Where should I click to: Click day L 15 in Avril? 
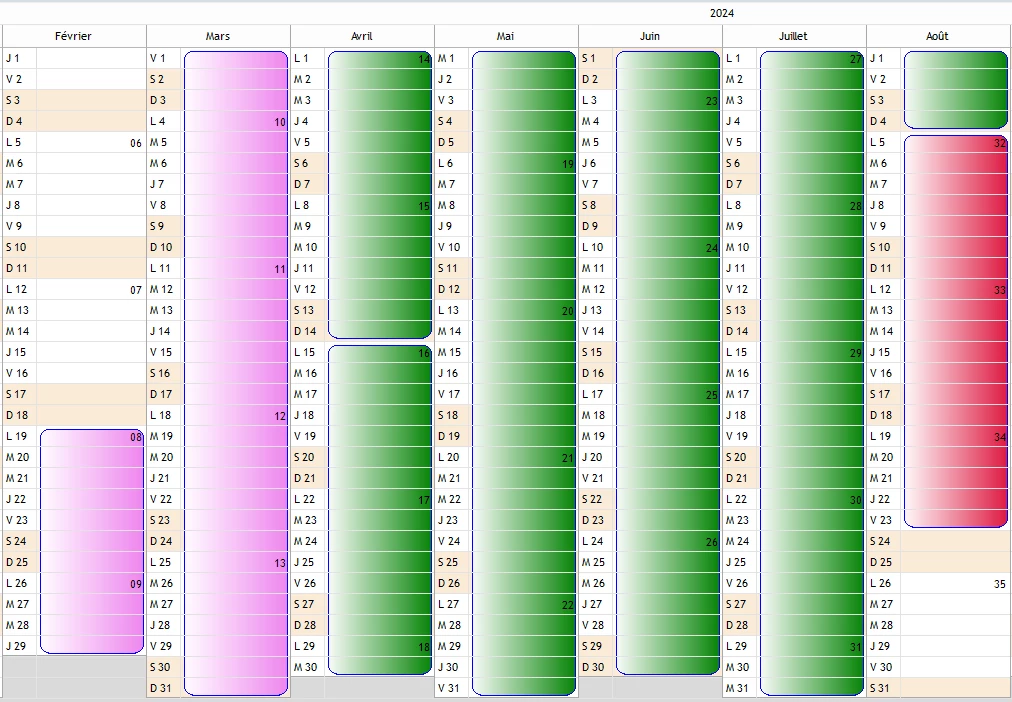tap(304, 352)
